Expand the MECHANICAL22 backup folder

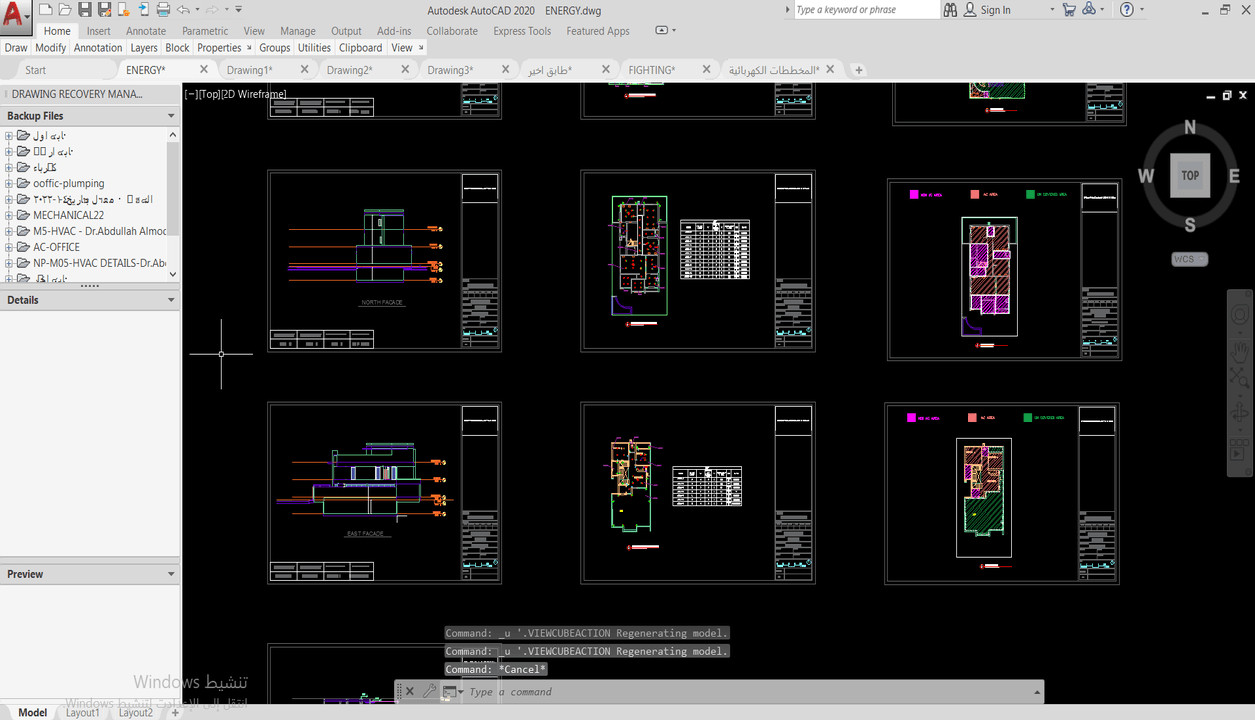9,215
